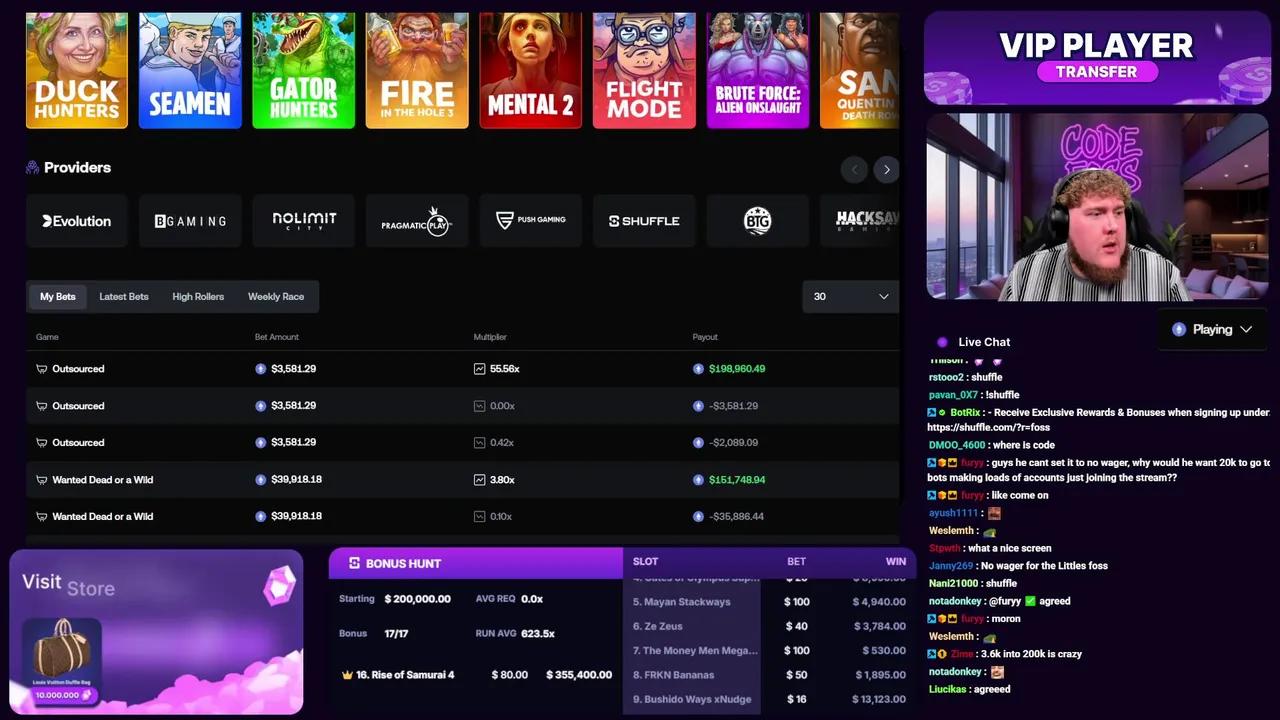The image size is (1280, 720).
Task: Open the Latest Bets tab
Action: [x=124, y=296]
